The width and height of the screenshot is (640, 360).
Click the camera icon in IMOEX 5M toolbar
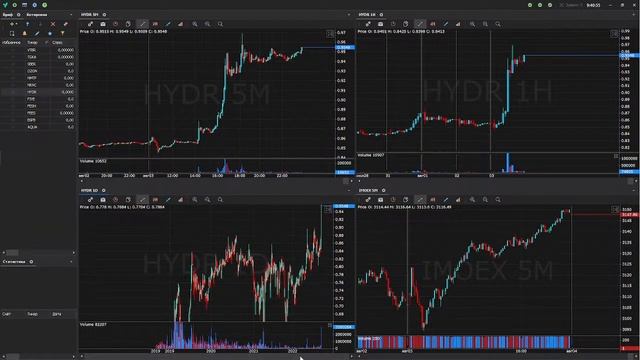point(380,200)
